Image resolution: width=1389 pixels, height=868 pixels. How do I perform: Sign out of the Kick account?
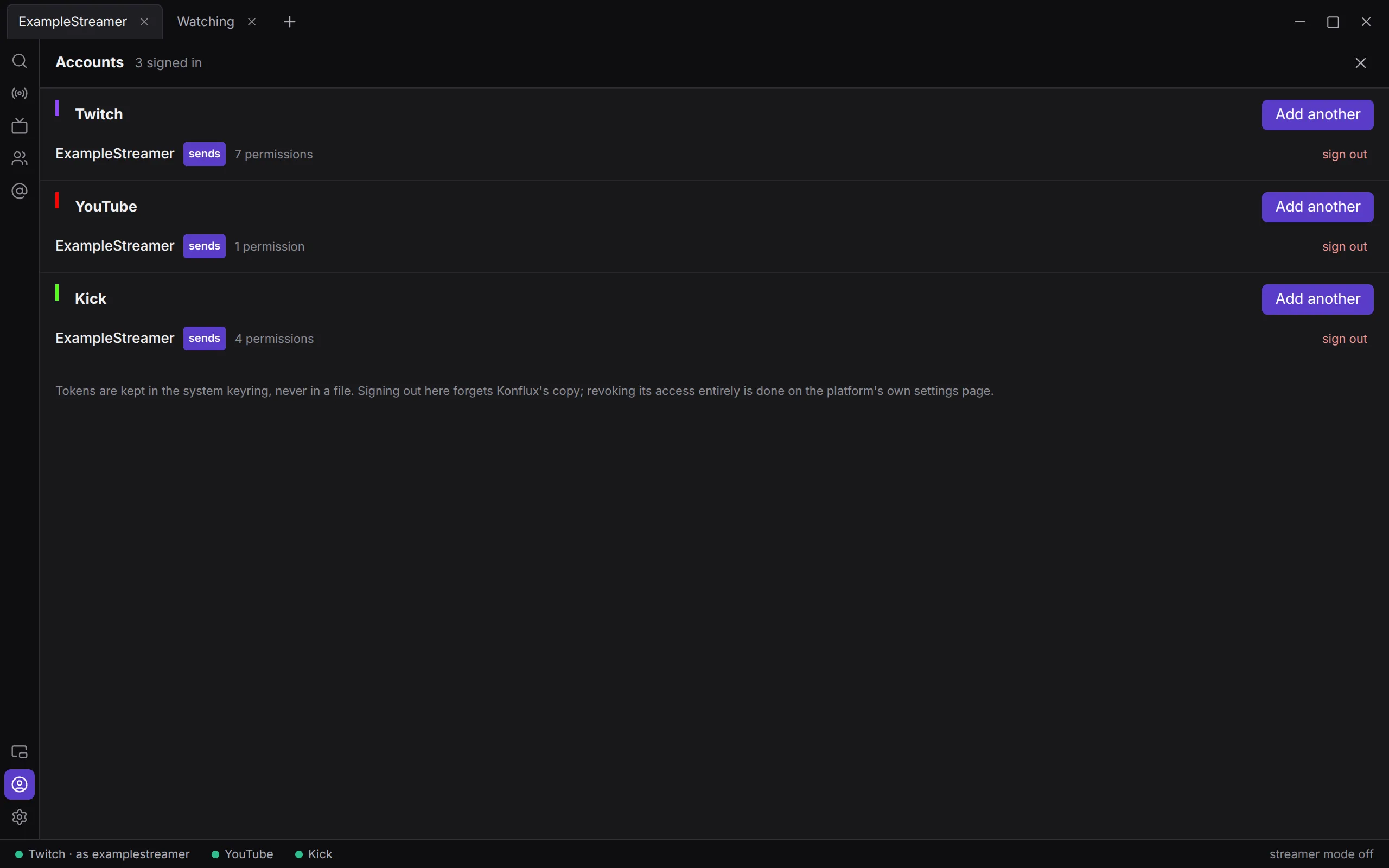(1344, 339)
